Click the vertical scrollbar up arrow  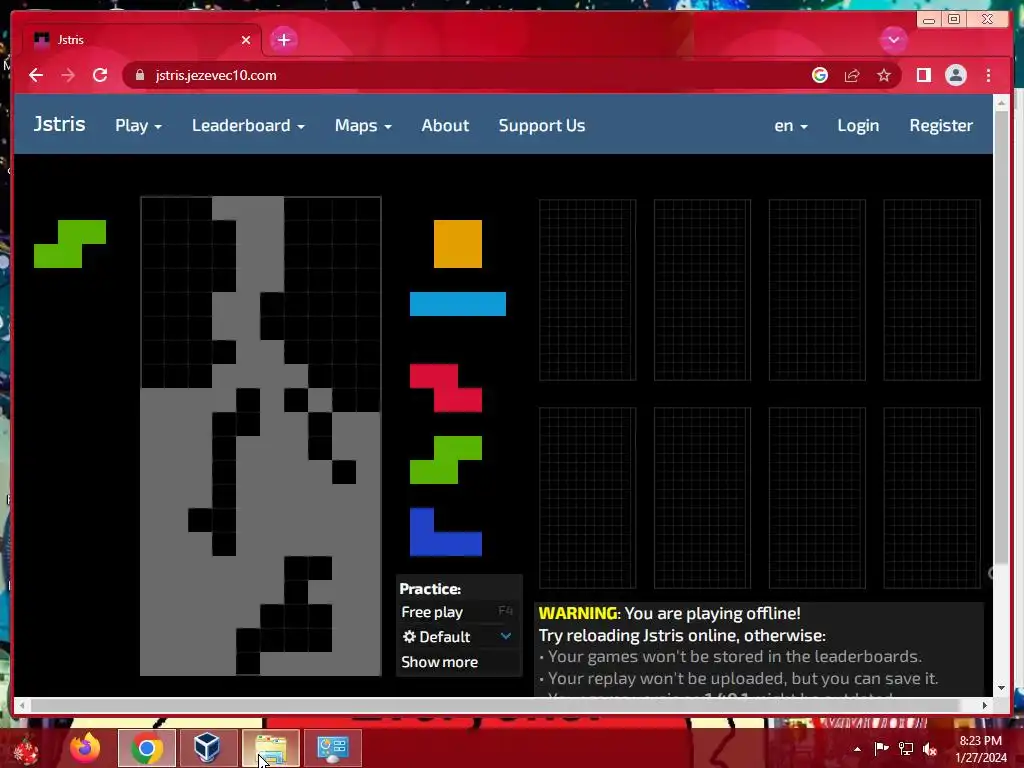coord(1002,102)
